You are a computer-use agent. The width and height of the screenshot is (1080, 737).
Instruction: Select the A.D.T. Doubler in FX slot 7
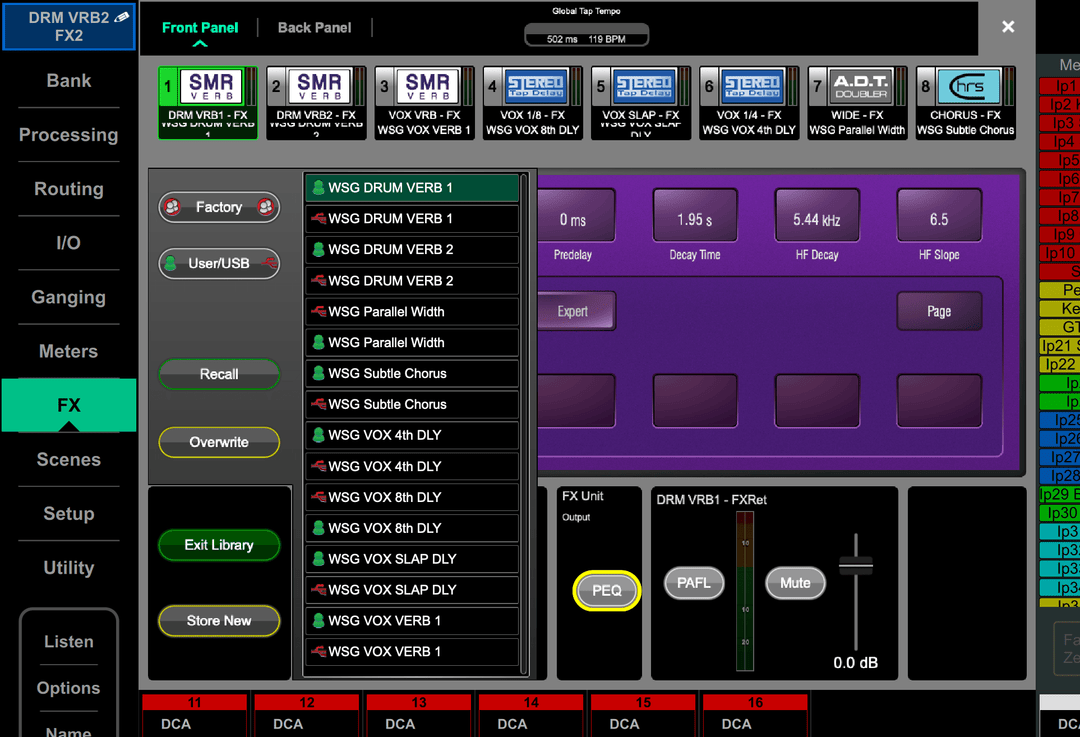(856, 95)
